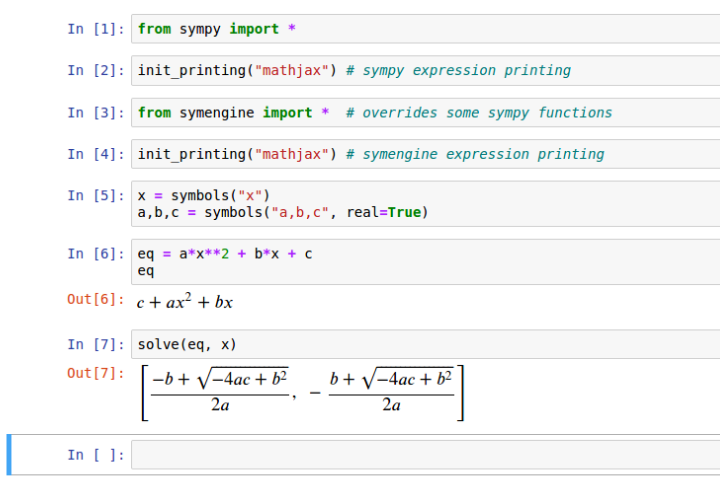Select cell defining symbols x, a, b, c
Image resolution: width=720 pixels, height=480 pixels.
[425, 203]
